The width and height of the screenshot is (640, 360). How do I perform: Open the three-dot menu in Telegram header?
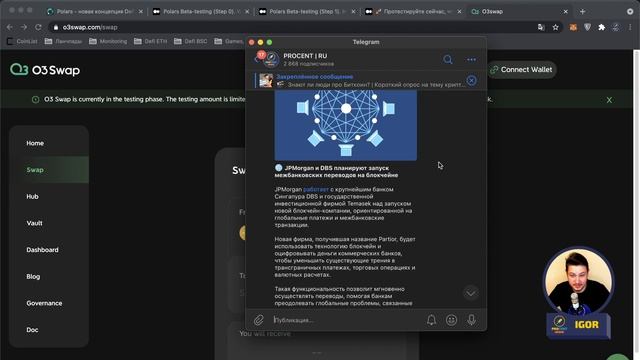(x=471, y=60)
